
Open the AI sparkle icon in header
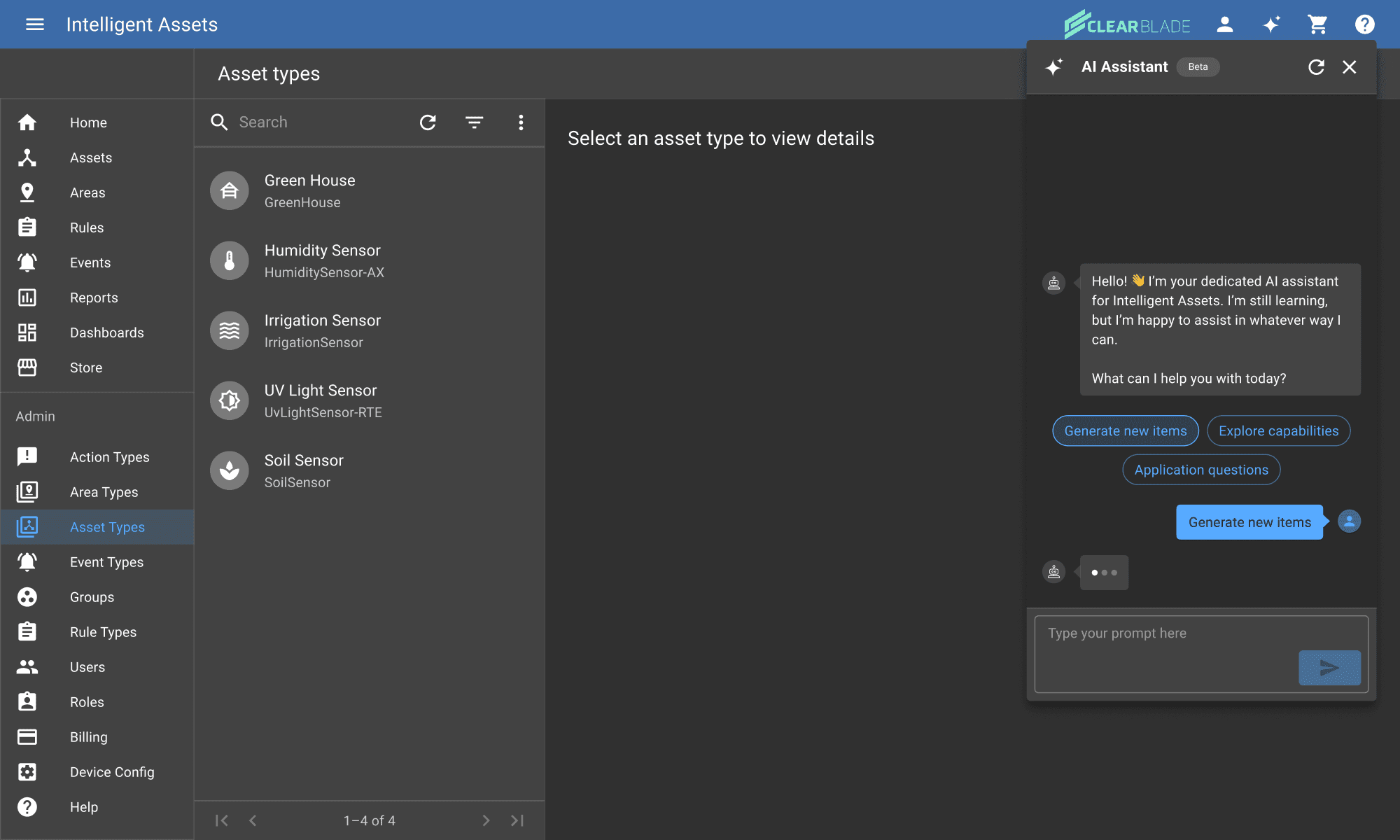click(1271, 24)
